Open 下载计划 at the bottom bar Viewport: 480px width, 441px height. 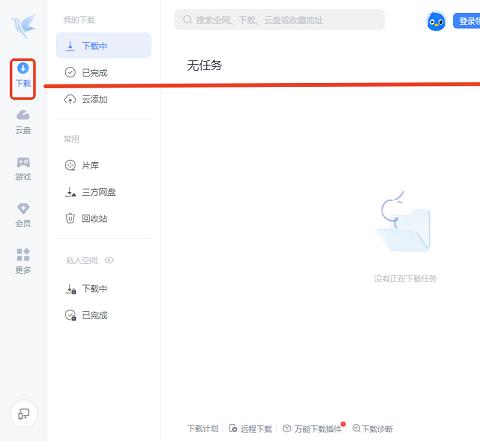(x=203, y=428)
